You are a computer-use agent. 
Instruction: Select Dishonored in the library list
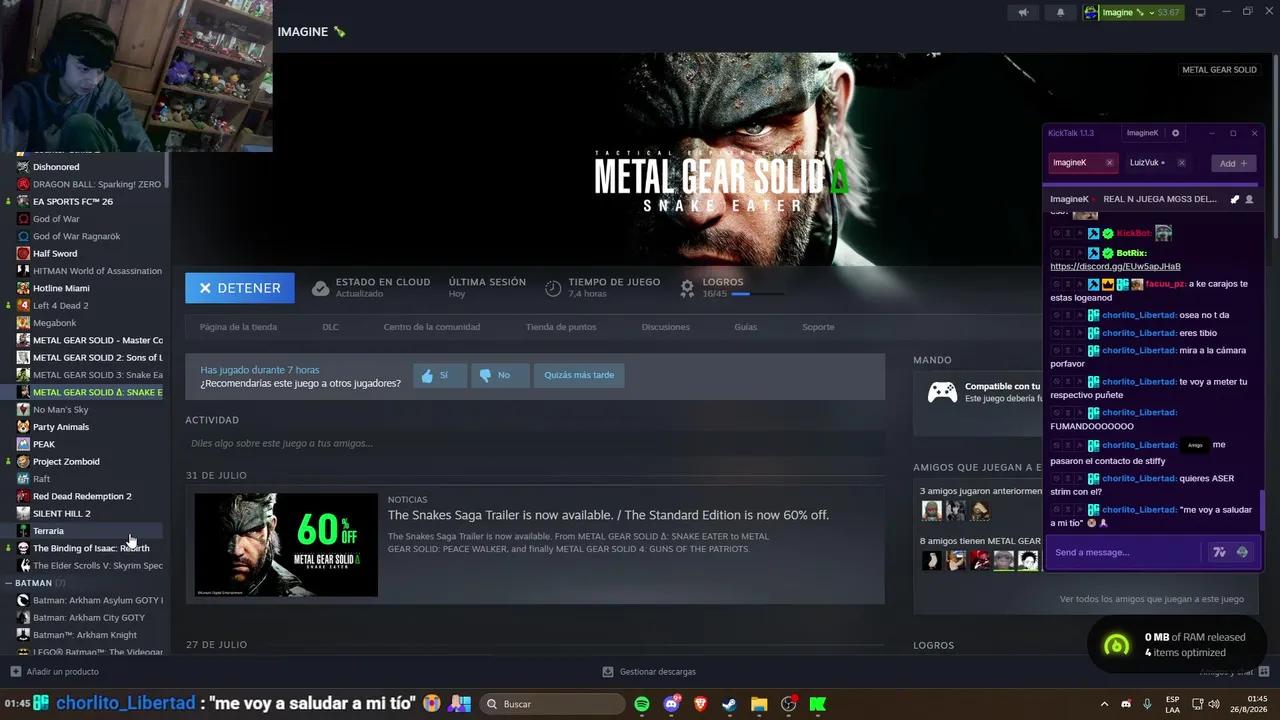point(56,167)
